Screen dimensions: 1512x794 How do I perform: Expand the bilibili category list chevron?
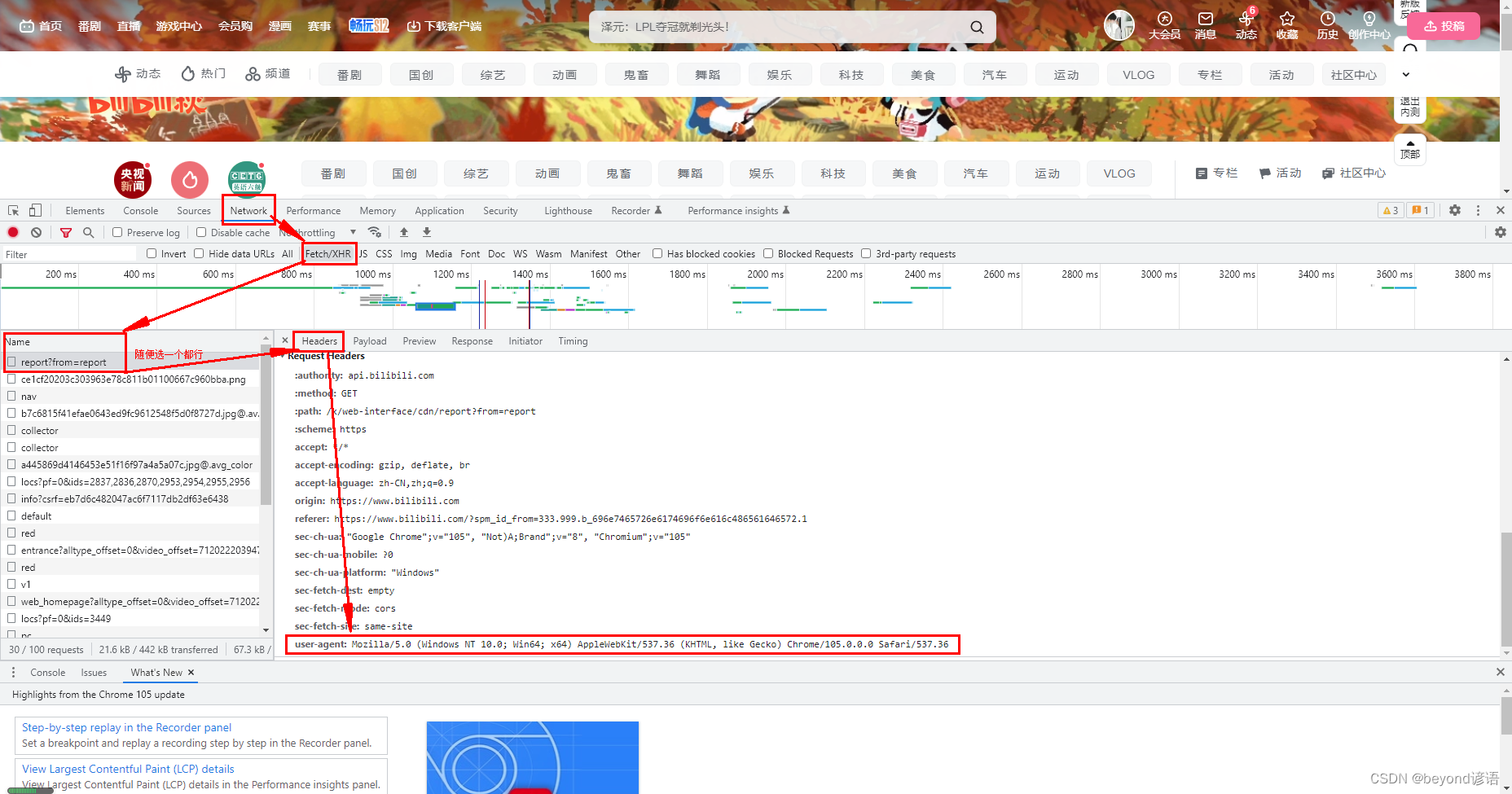click(1405, 74)
